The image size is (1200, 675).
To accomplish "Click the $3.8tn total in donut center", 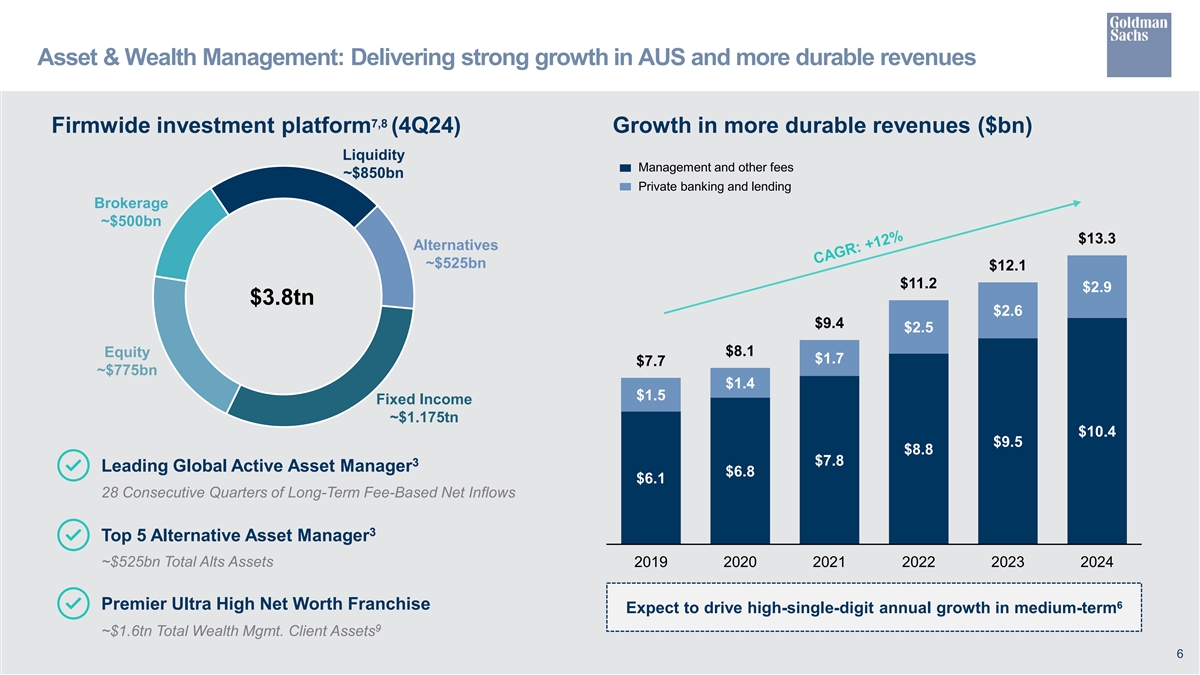I will pos(281,298).
